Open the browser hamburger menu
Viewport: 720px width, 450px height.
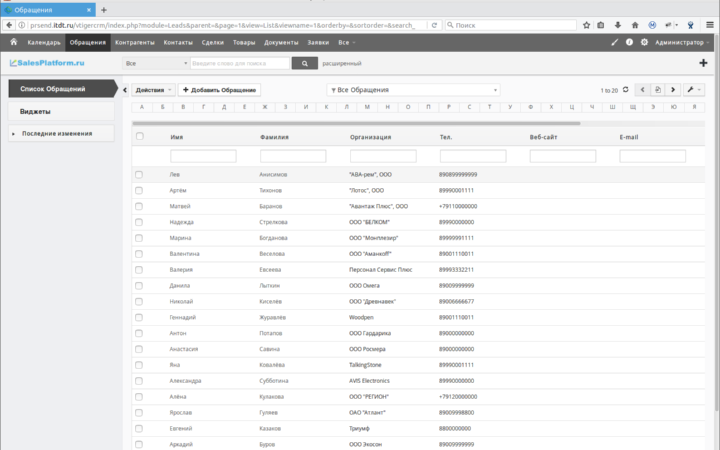pos(709,25)
